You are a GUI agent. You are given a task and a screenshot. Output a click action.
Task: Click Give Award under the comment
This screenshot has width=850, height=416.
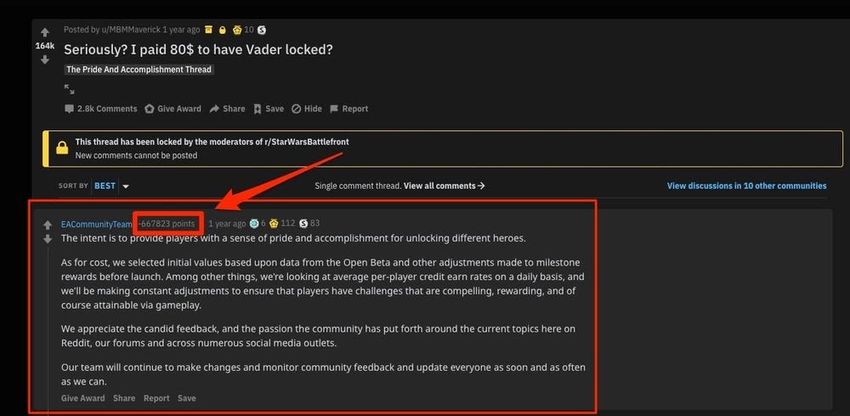83,398
